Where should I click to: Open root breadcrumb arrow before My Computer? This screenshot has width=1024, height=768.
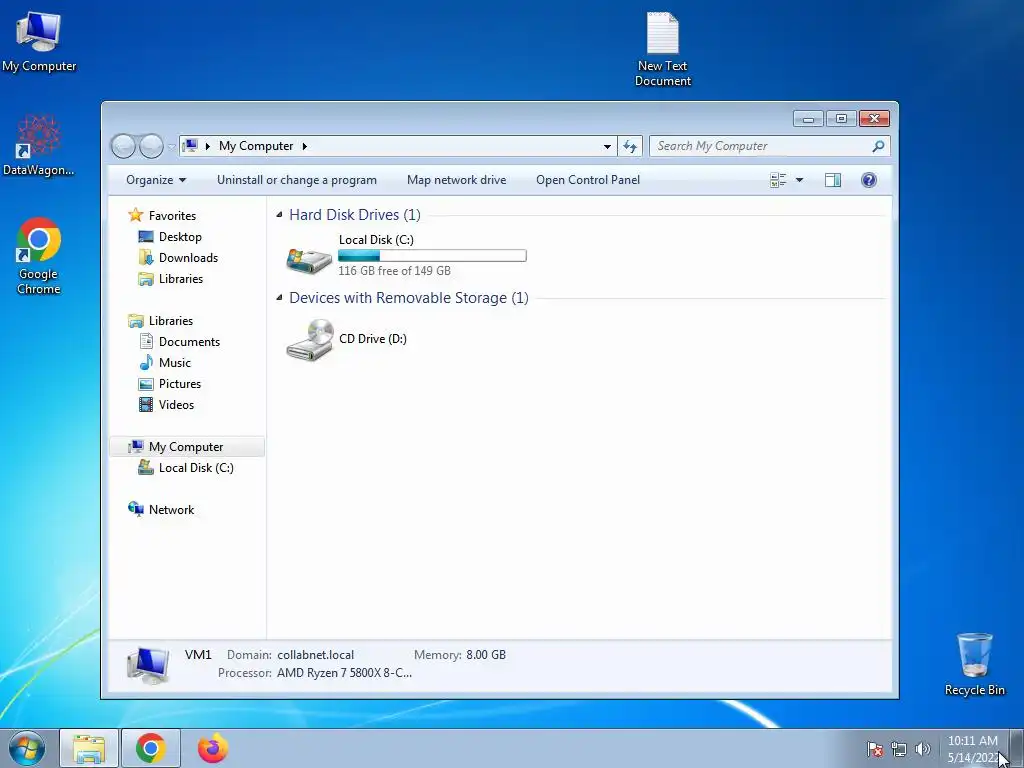click(x=208, y=146)
